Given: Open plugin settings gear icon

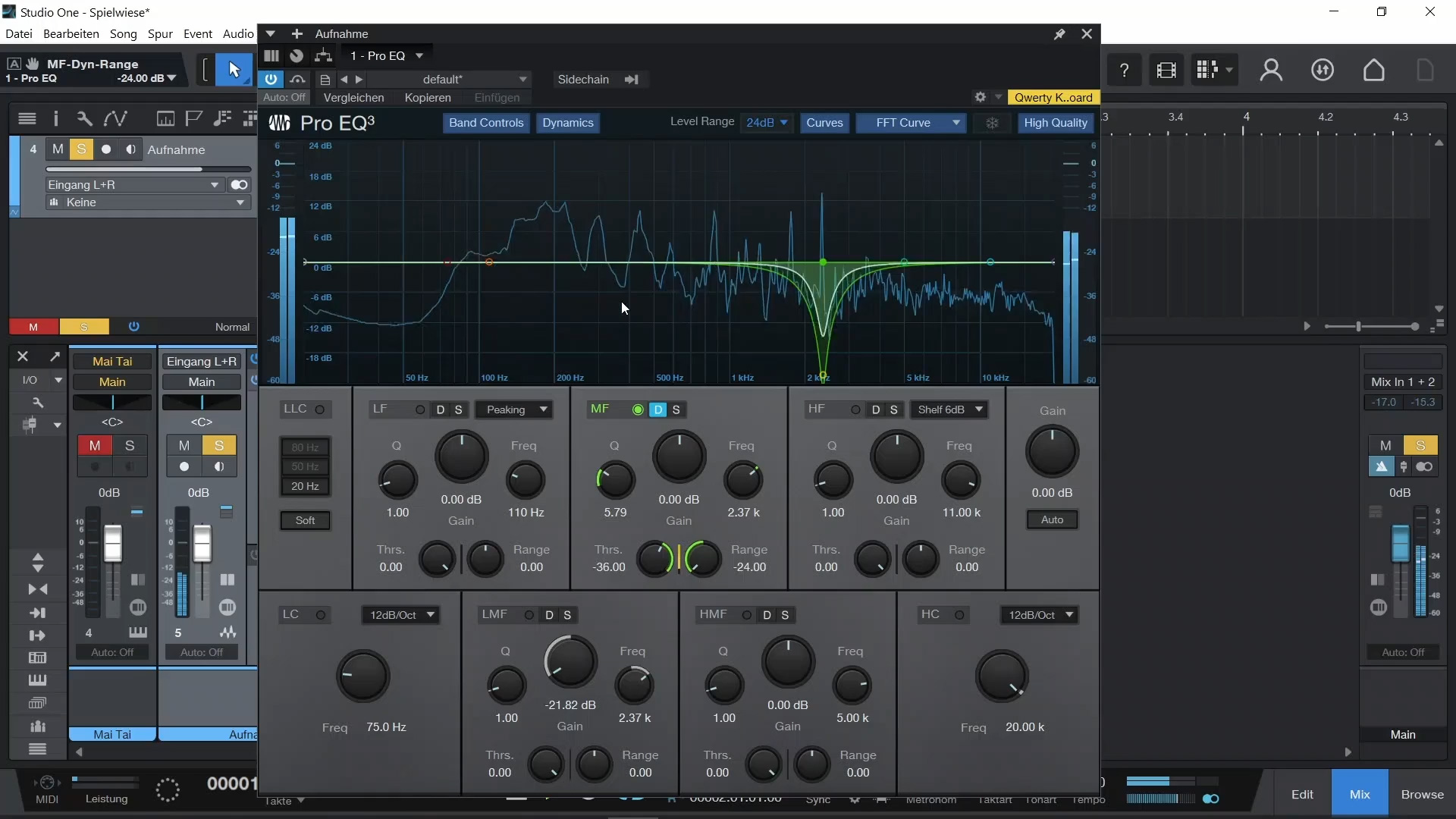Looking at the screenshot, I should 980,97.
